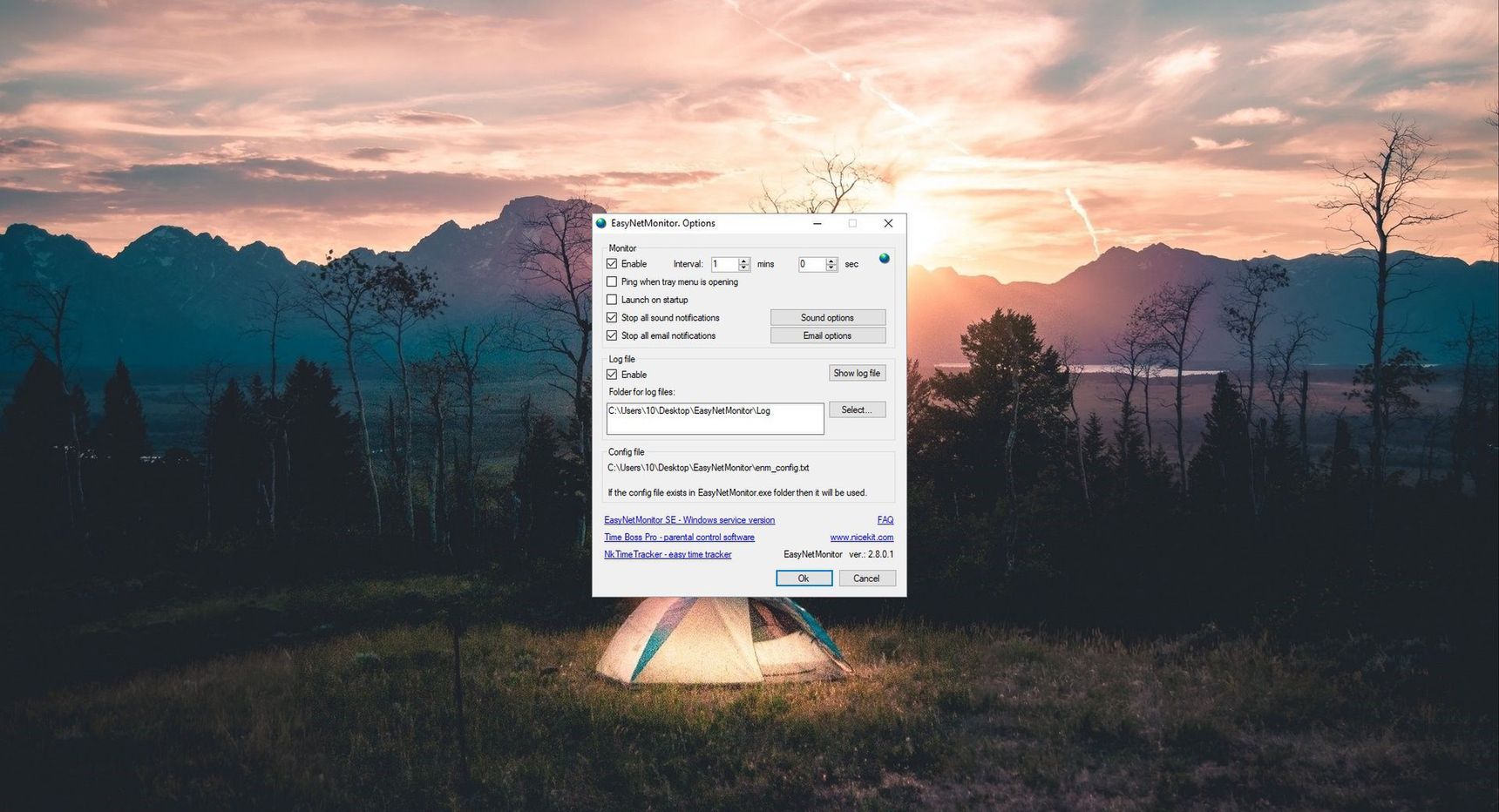Open the FAQ link
The width and height of the screenshot is (1499, 812).
click(885, 520)
